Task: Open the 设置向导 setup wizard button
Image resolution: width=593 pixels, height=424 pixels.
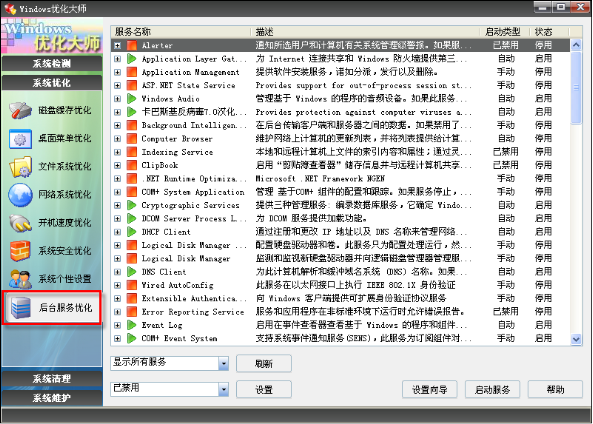Action: [x=430, y=389]
